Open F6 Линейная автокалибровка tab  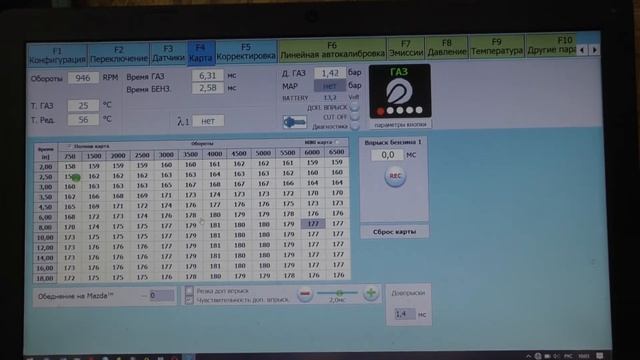pyautogui.click(x=332, y=49)
